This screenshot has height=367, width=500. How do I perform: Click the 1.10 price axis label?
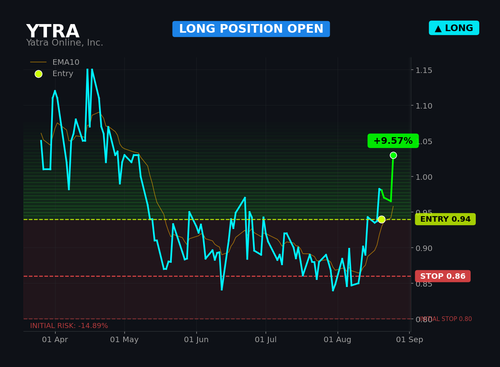coord(424,106)
